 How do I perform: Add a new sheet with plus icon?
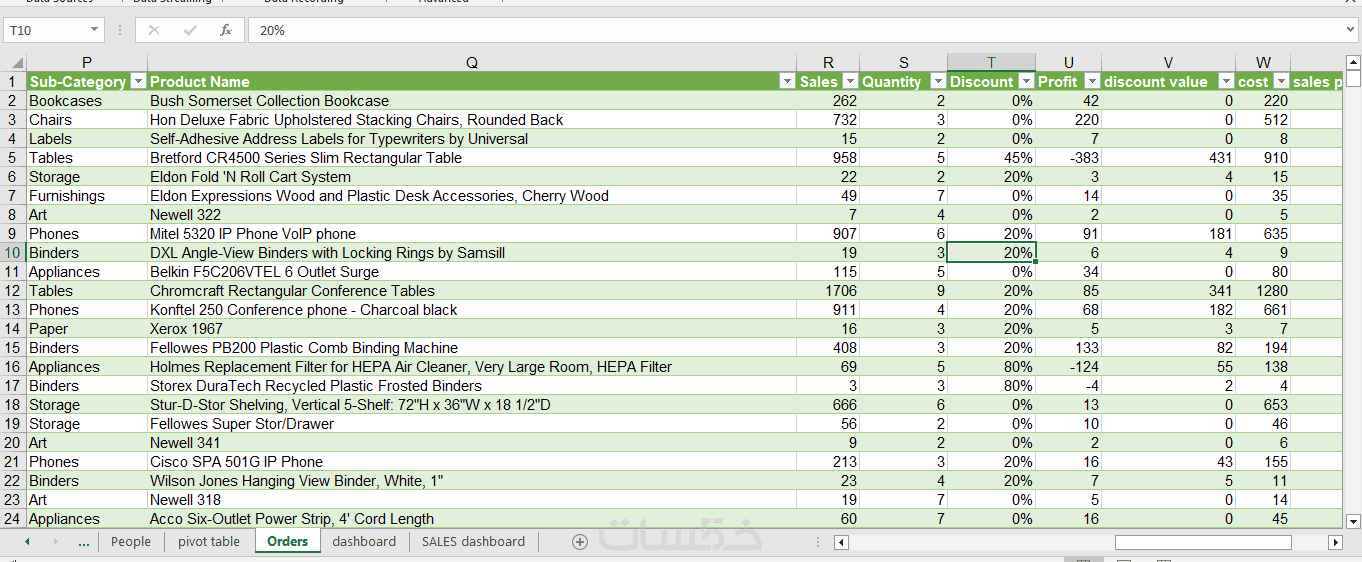click(579, 542)
